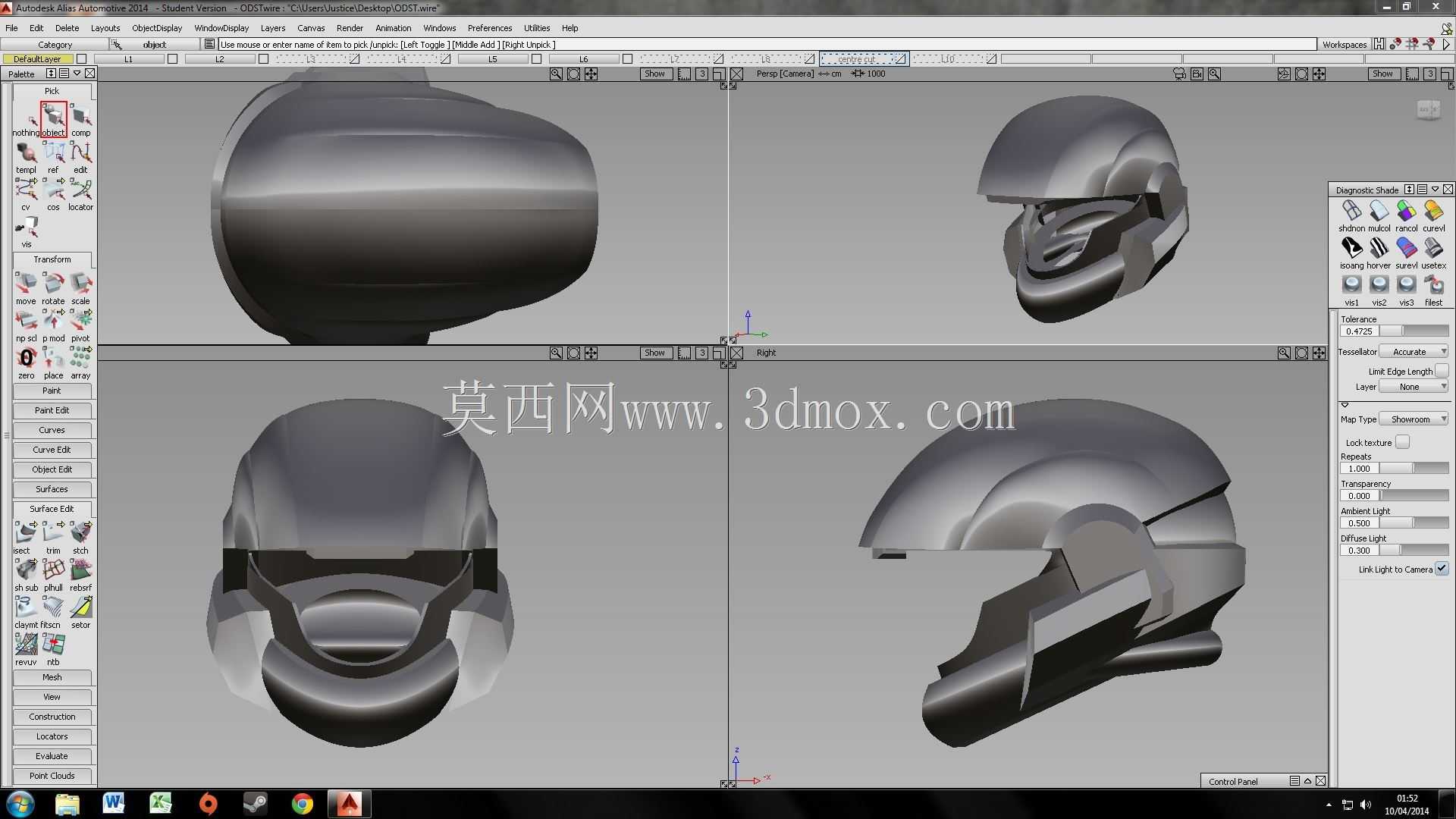The image size is (1456, 819).
Task: Select the Pick cv tool
Action: [26, 194]
